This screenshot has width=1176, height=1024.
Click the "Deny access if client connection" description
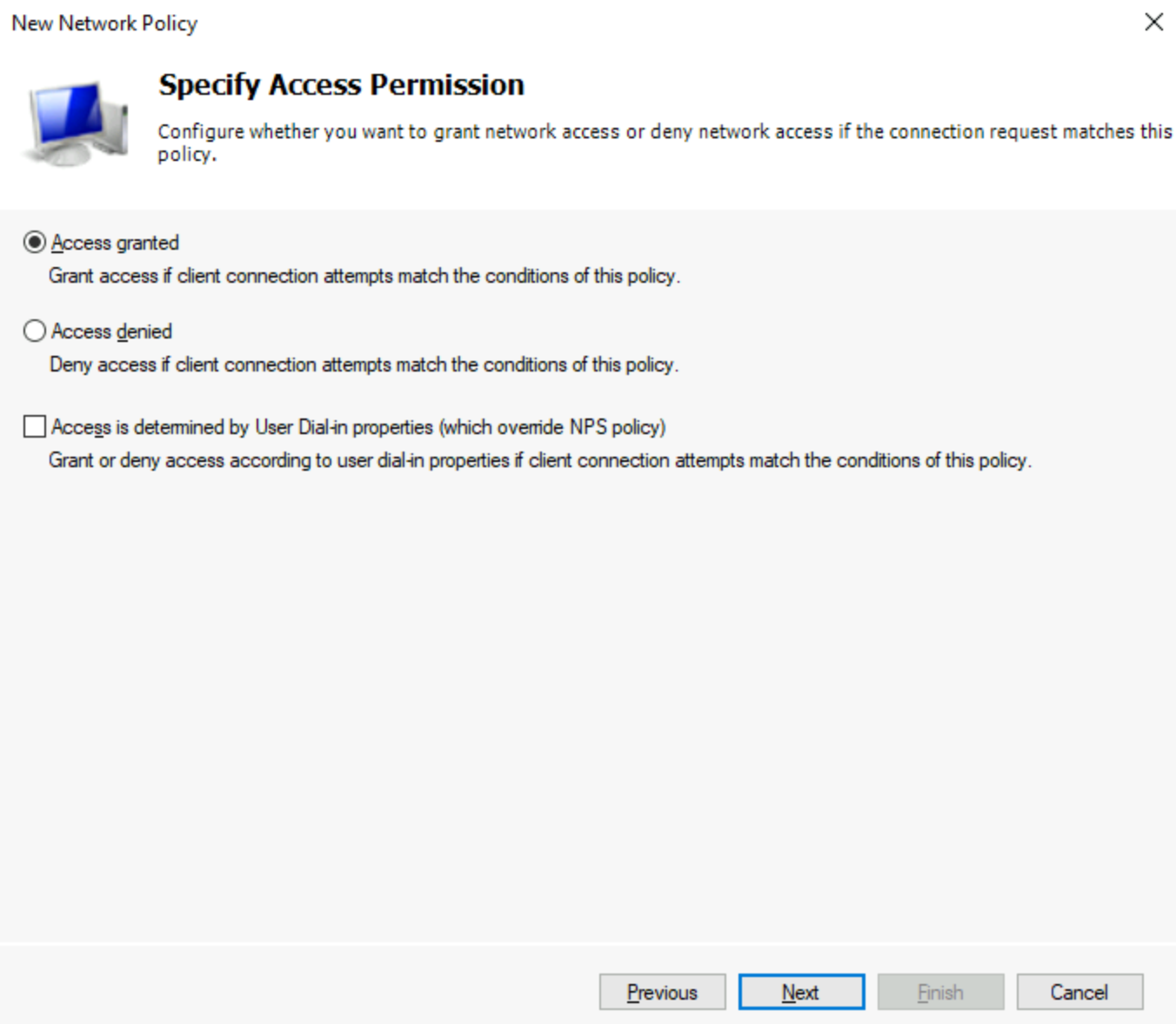click(364, 365)
